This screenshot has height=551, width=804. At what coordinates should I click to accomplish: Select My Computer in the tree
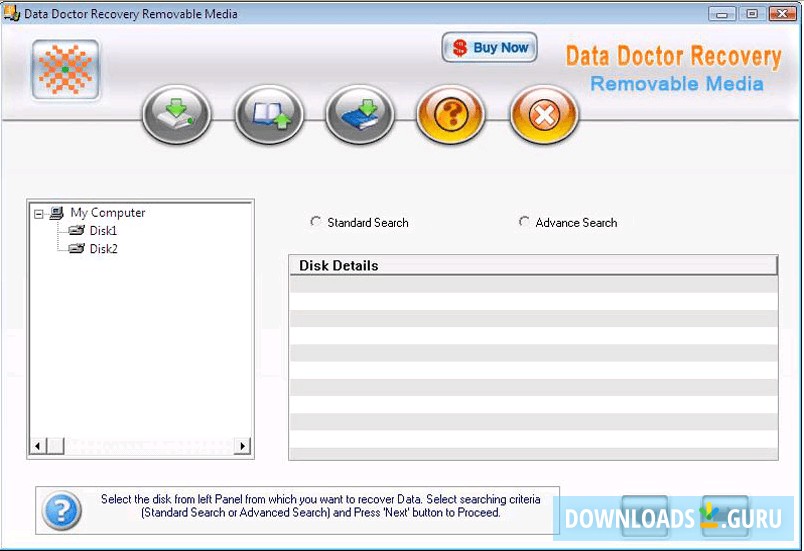click(108, 213)
